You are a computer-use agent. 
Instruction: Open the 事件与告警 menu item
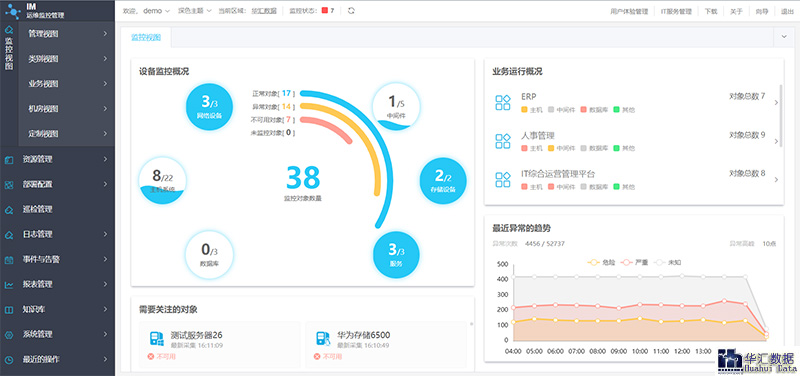tap(58, 259)
